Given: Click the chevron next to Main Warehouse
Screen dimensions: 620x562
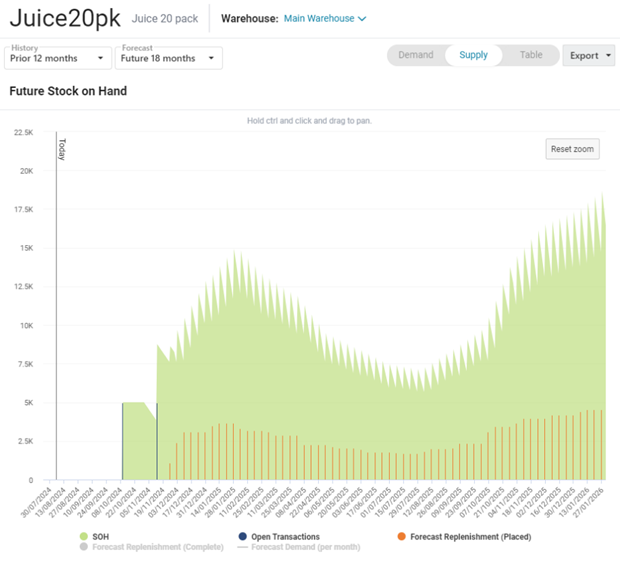Looking at the screenshot, I should coord(362,19).
